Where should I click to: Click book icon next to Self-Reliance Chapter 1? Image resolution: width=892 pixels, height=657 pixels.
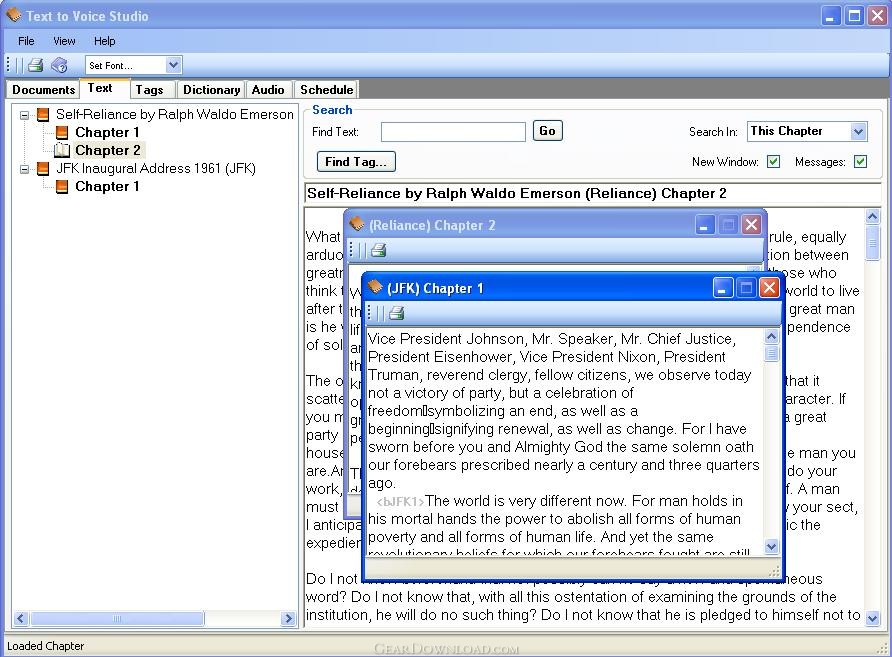coord(62,133)
